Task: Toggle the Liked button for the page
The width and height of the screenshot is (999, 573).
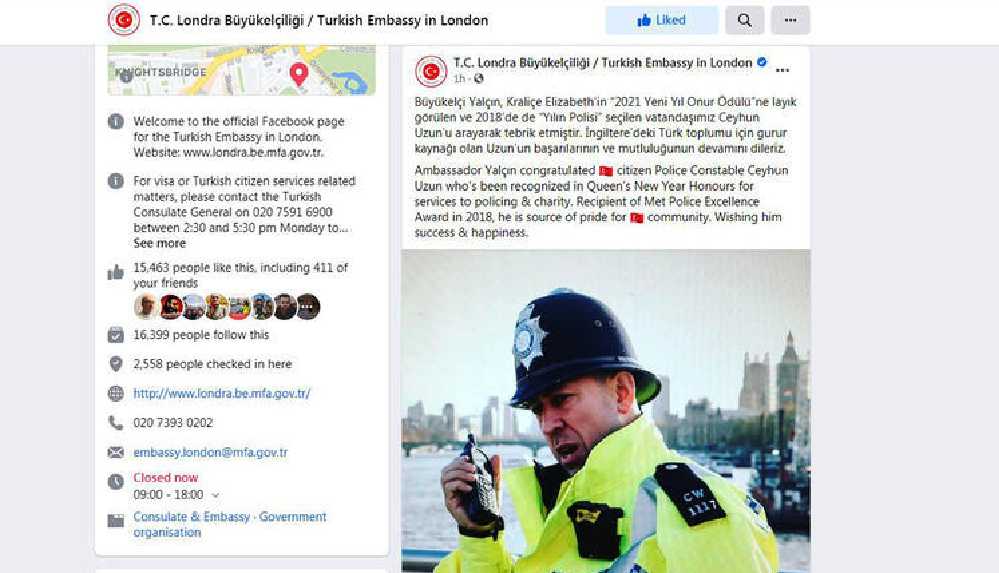Action: pos(661,20)
